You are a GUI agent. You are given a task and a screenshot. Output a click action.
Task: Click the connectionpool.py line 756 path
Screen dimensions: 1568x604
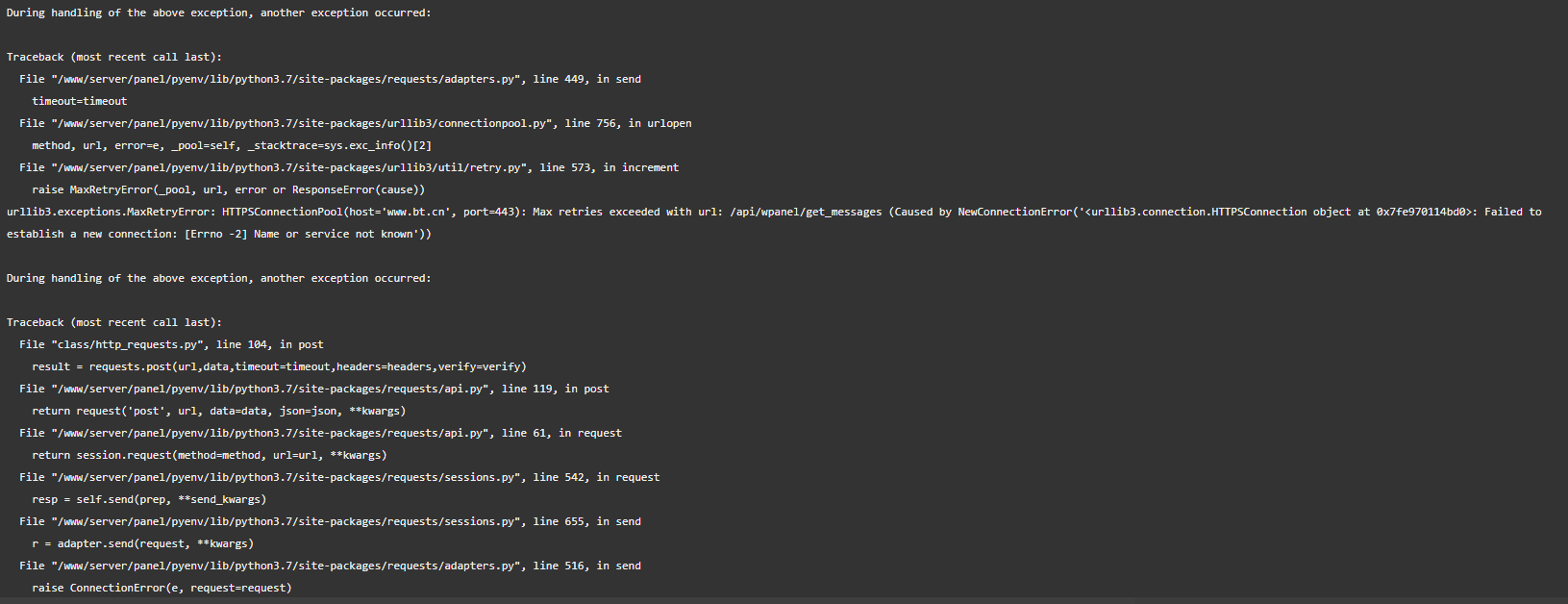pos(356,123)
